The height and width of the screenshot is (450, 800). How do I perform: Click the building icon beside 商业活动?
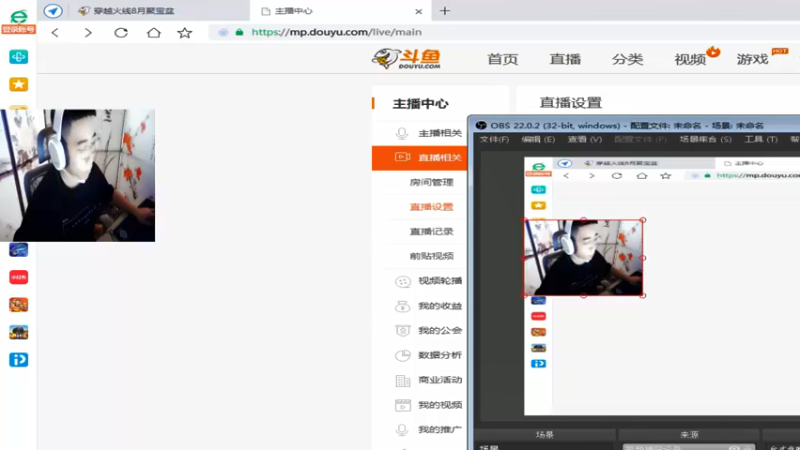(x=403, y=380)
